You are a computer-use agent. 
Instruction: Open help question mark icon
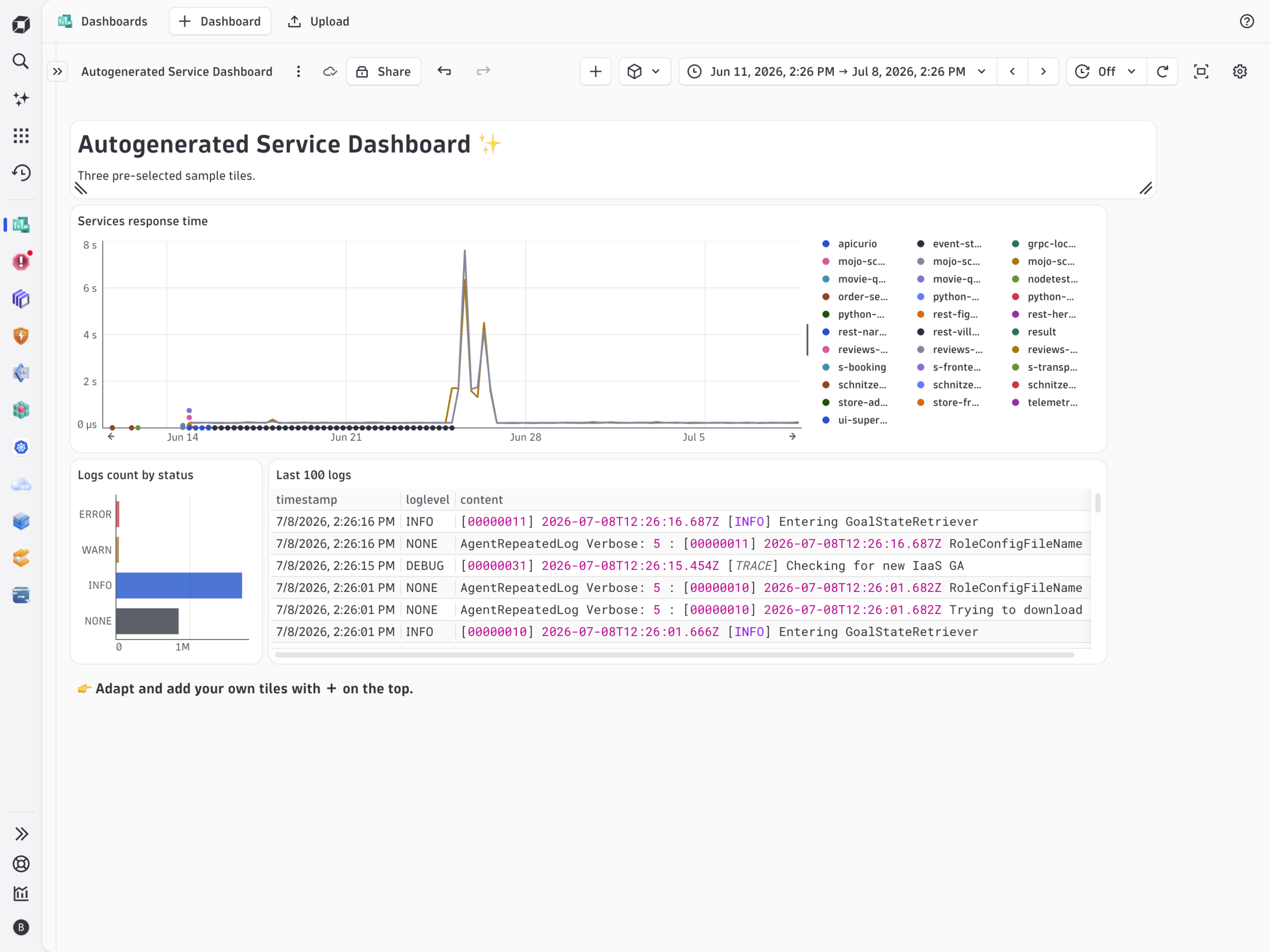click(x=1247, y=21)
